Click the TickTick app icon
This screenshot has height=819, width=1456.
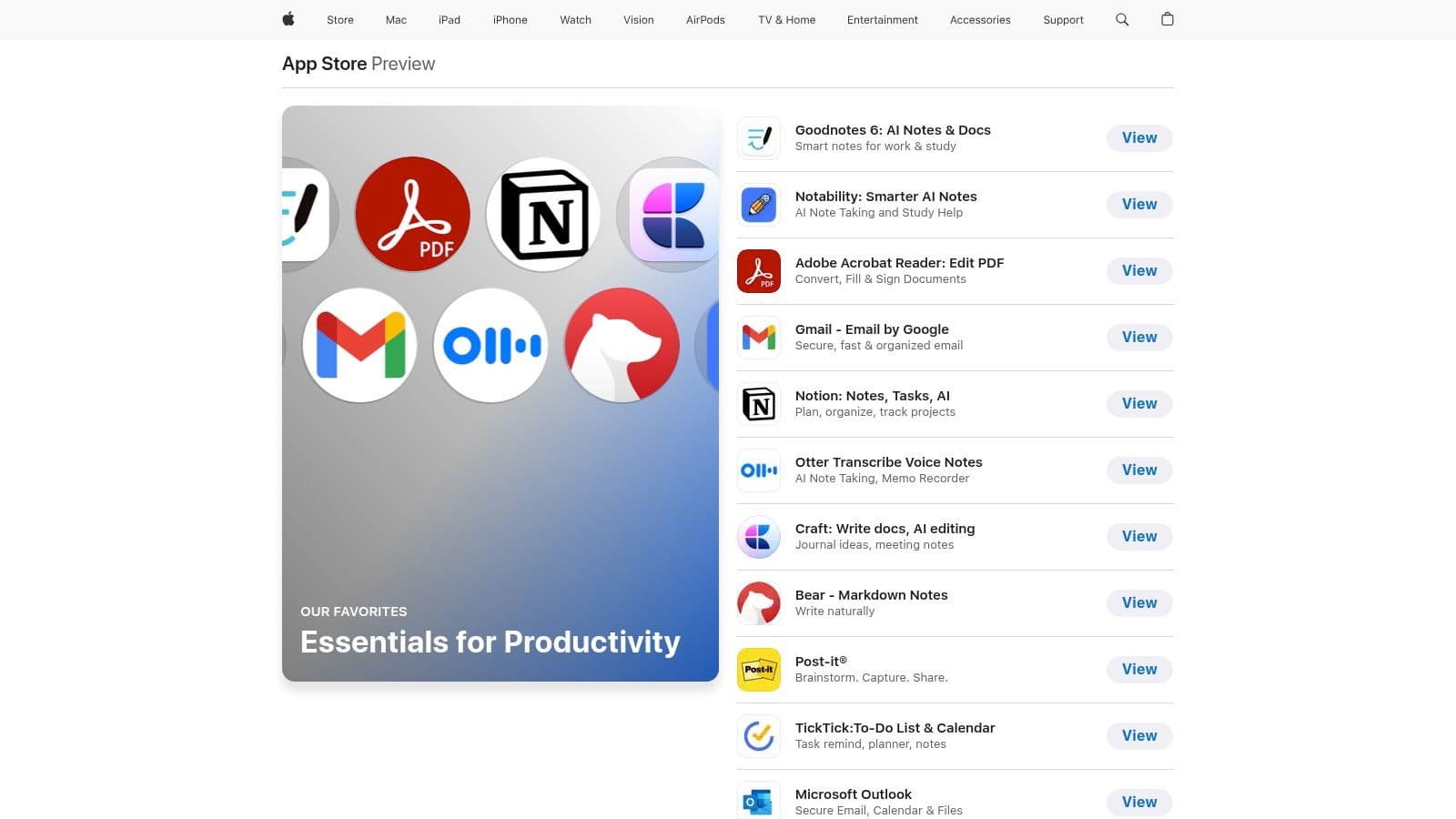pyautogui.click(x=758, y=735)
